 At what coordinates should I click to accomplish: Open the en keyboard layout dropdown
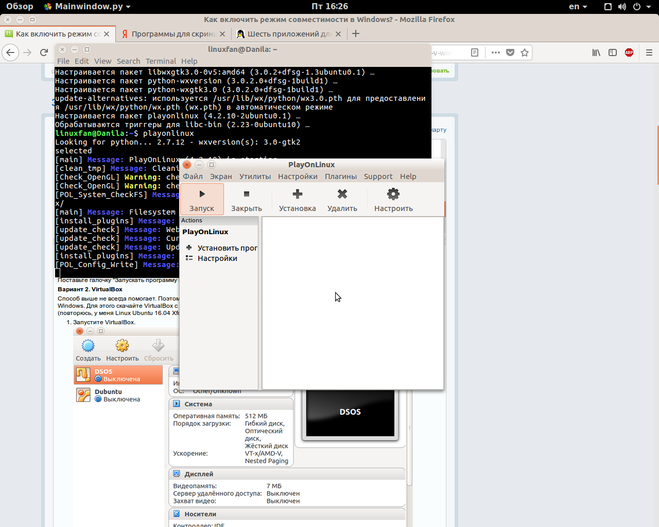pyautogui.click(x=578, y=6)
